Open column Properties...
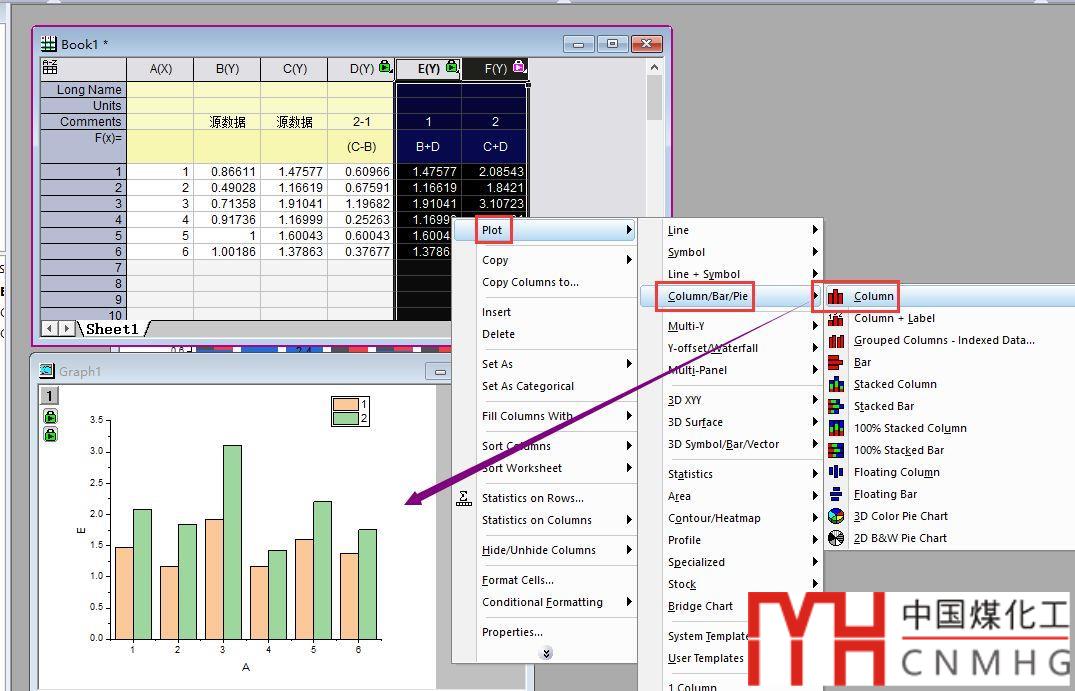1075x691 pixels. click(x=512, y=633)
